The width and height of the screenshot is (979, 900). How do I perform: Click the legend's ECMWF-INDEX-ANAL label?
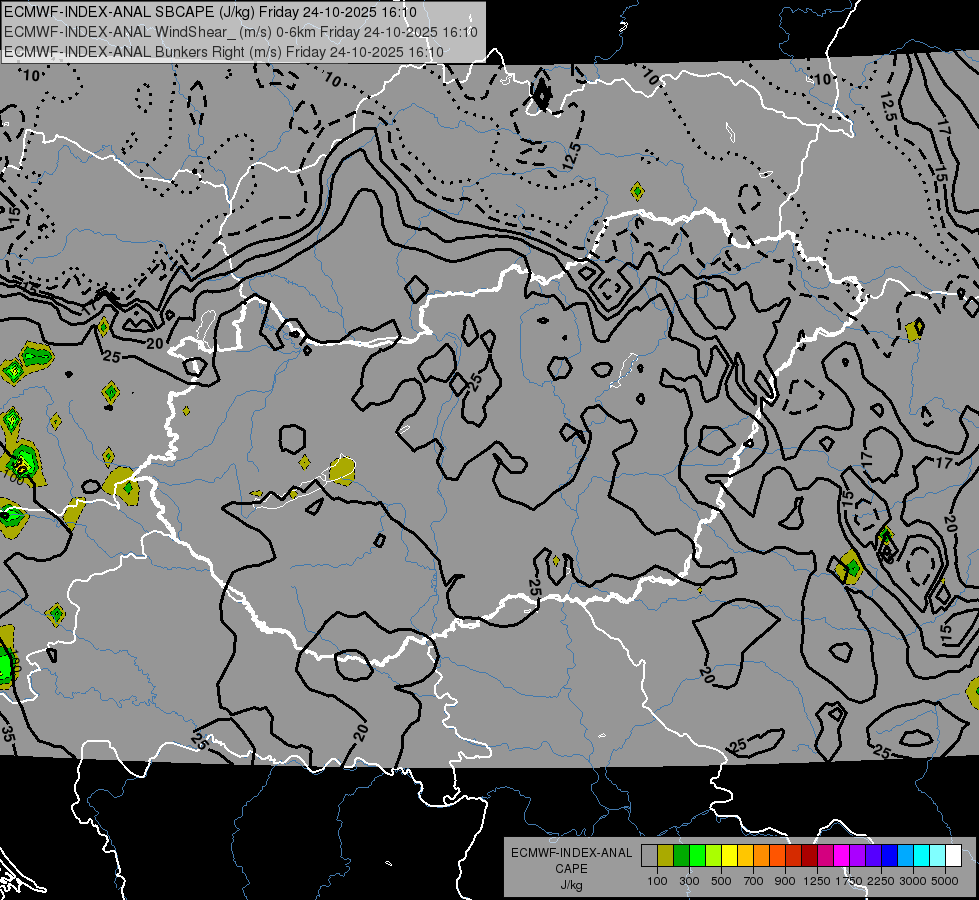(571, 853)
